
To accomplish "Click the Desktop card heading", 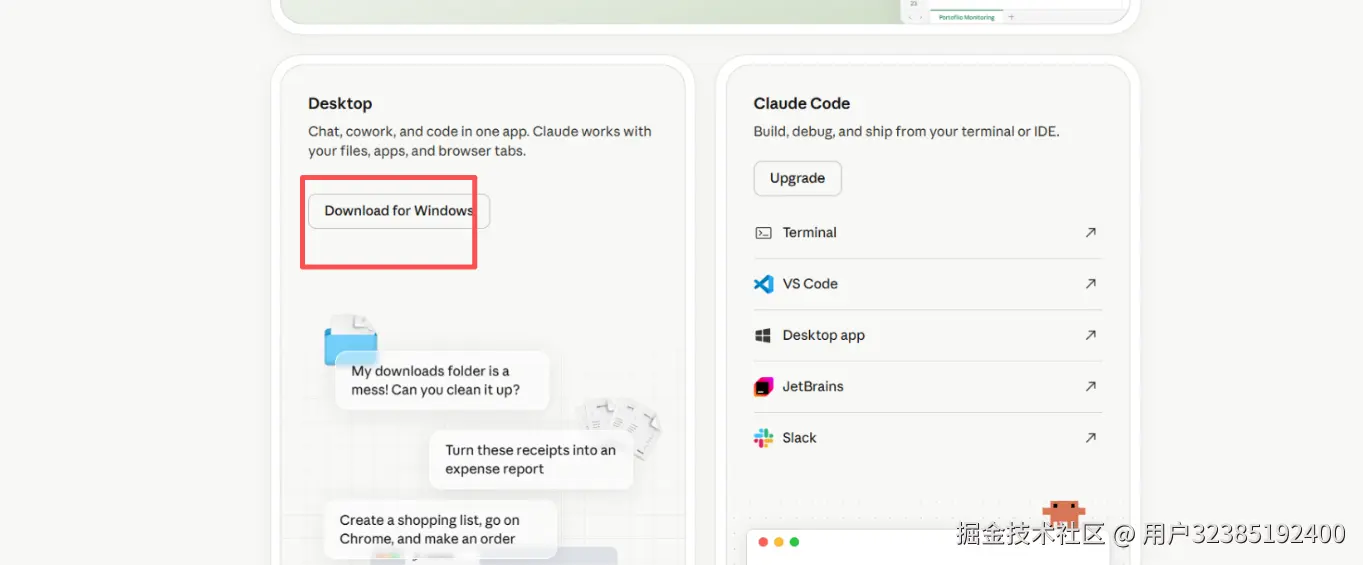I will point(340,103).
